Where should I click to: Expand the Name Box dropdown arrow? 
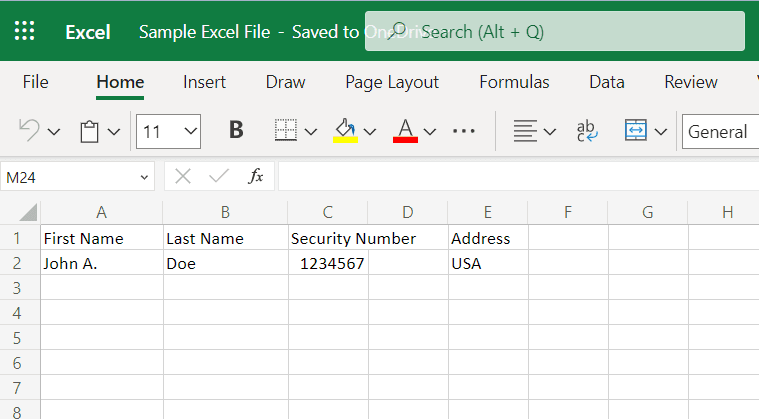click(145, 177)
